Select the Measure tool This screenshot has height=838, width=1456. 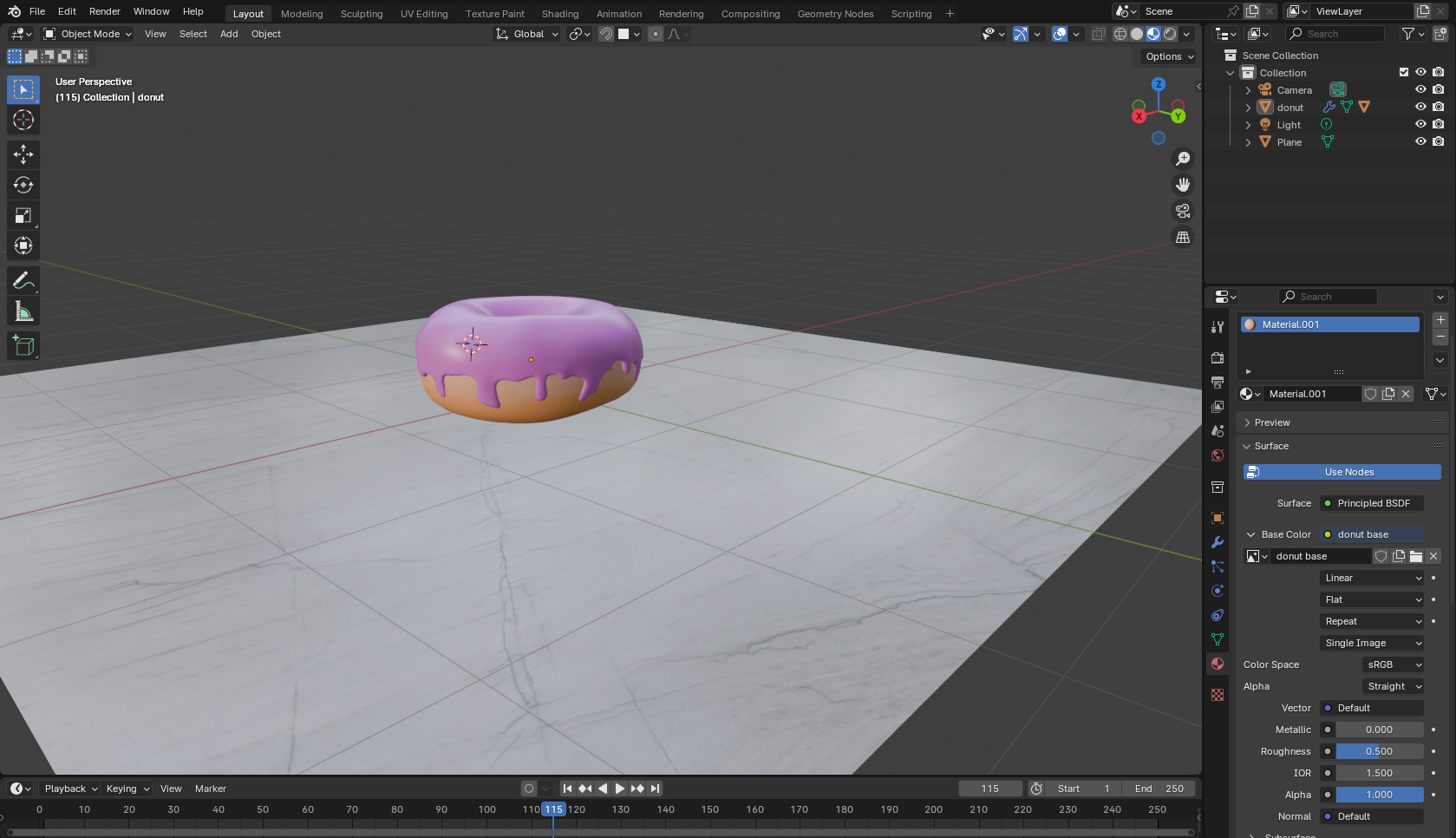tap(23, 311)
